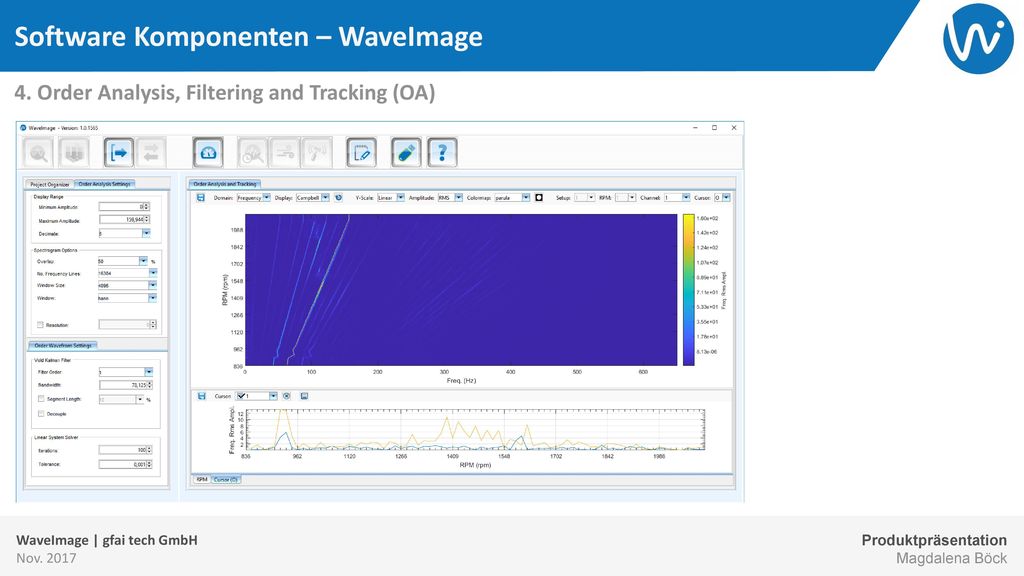Enable the Segment Length checkbox
1024x576 pixels.
(x=41, y=399)
